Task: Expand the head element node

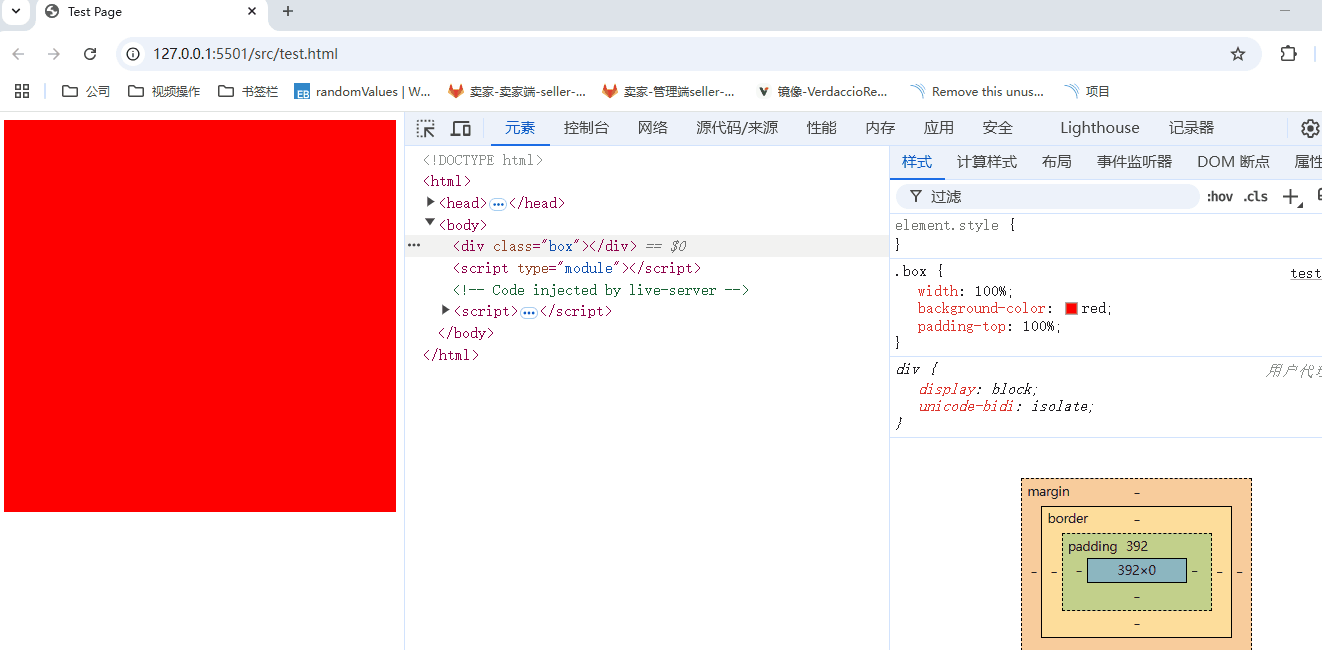Action: [x=431, y=202]
